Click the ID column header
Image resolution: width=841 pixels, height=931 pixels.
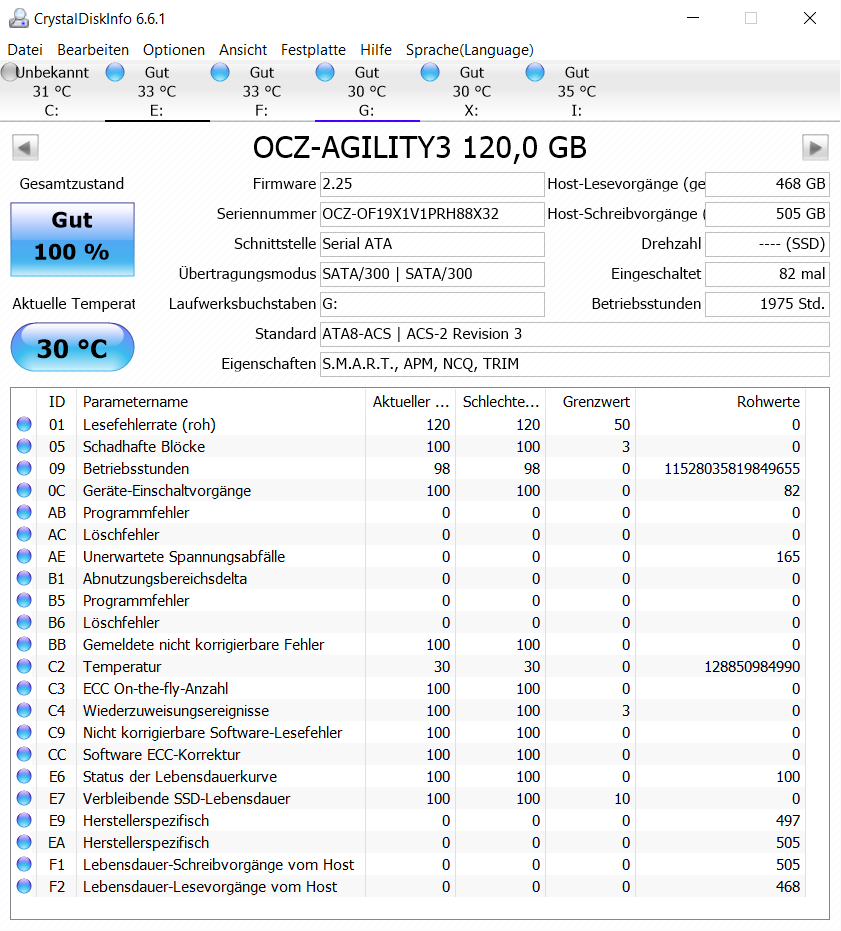tap(56, 402)
